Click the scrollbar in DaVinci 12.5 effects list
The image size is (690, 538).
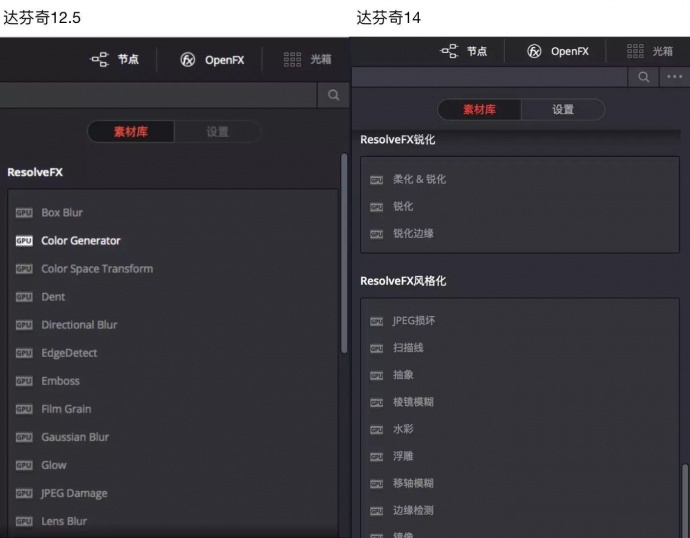(344, 253)
